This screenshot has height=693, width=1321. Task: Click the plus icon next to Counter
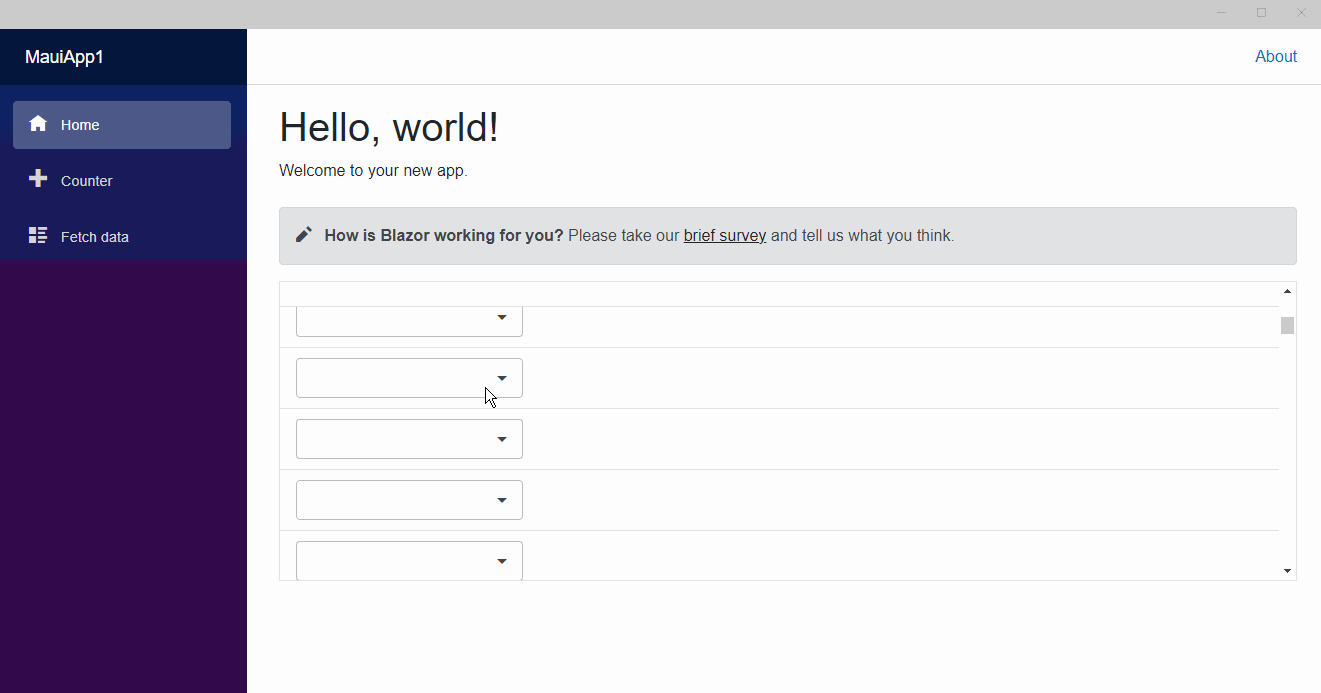[38, 179]
